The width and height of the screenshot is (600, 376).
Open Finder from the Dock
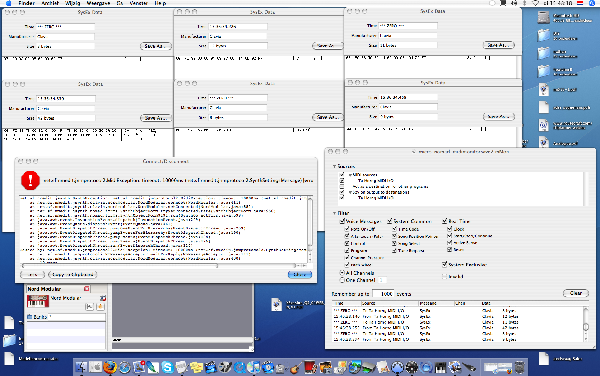click(82, 367)
